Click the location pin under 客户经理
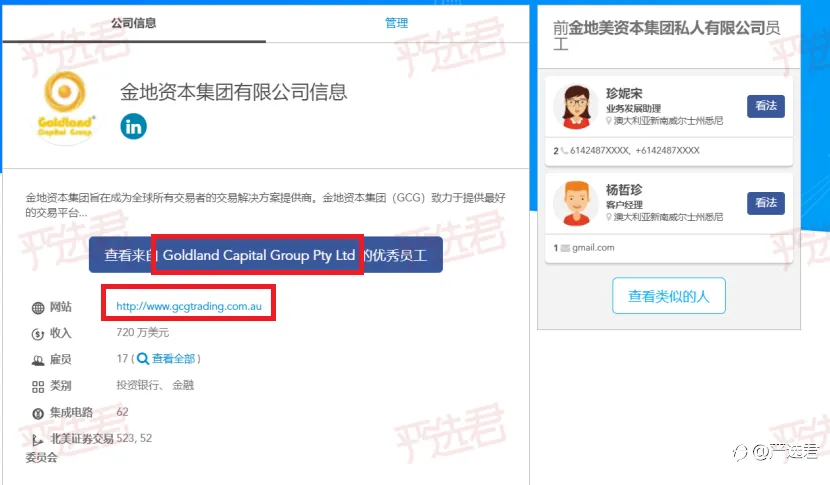The image size is (830, 485). (x=609, y=217)
